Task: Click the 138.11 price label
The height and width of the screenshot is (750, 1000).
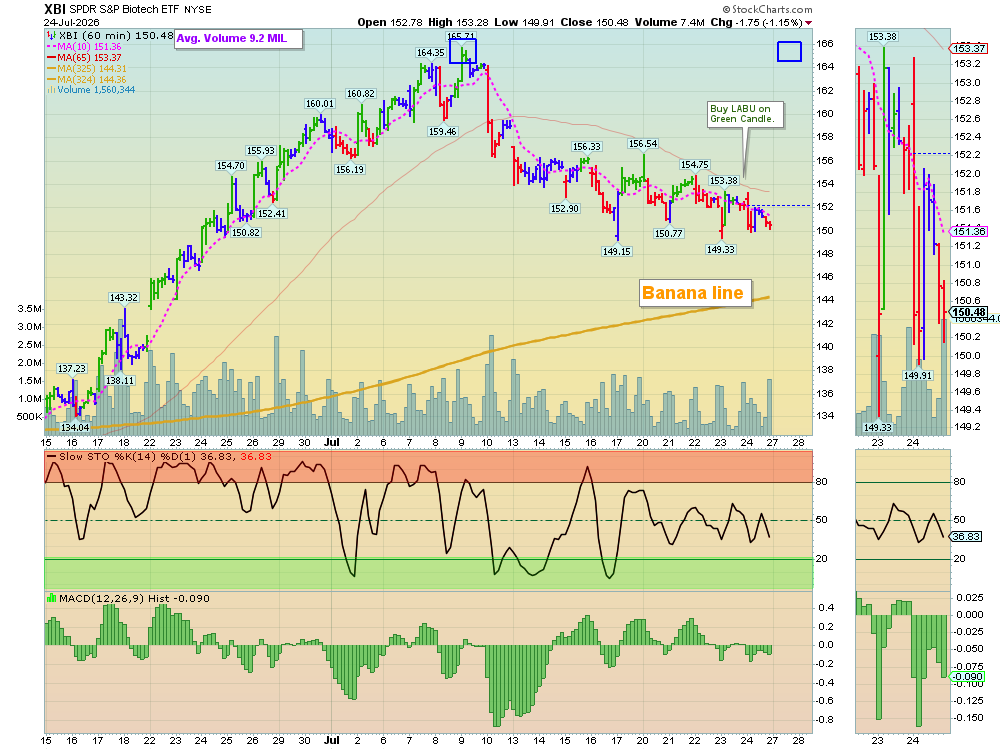Action: (x=120, y=380)
